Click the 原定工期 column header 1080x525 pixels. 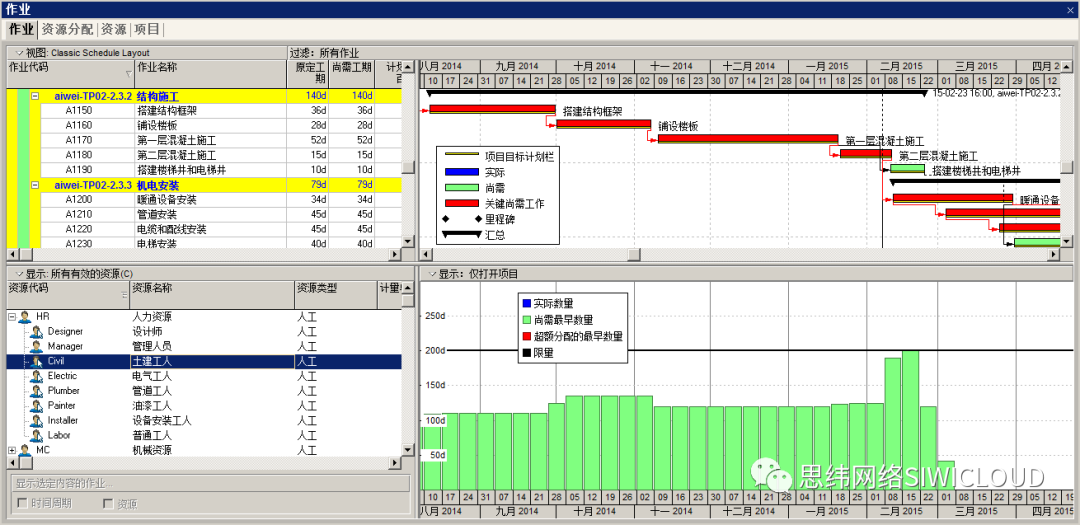308,73
